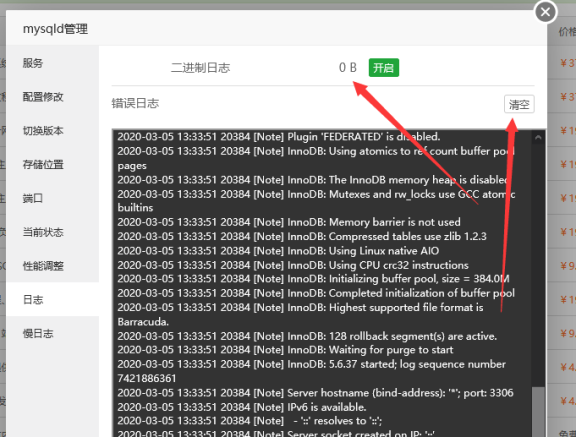Click the log scrollbar up arrow
Viewport: 576px width, 437px height.
coord(538,137)
